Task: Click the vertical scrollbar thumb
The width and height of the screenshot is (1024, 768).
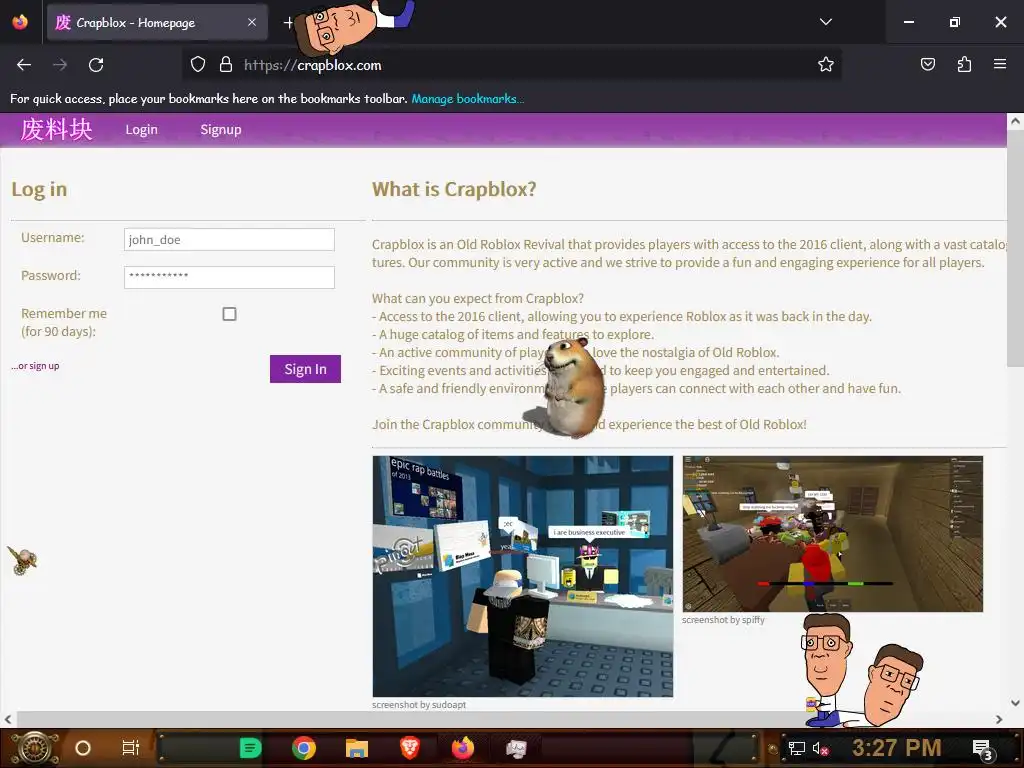Action: coord(1015,248)
